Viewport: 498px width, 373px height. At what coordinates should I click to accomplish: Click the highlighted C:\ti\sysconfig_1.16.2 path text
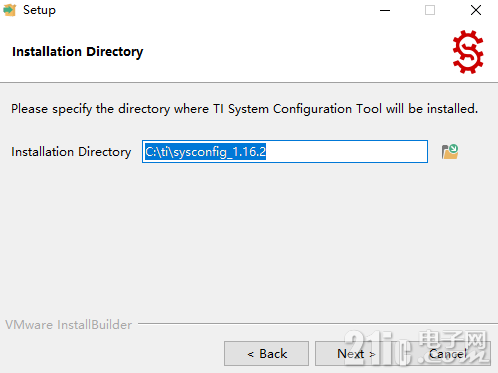(x=205, y=152)
